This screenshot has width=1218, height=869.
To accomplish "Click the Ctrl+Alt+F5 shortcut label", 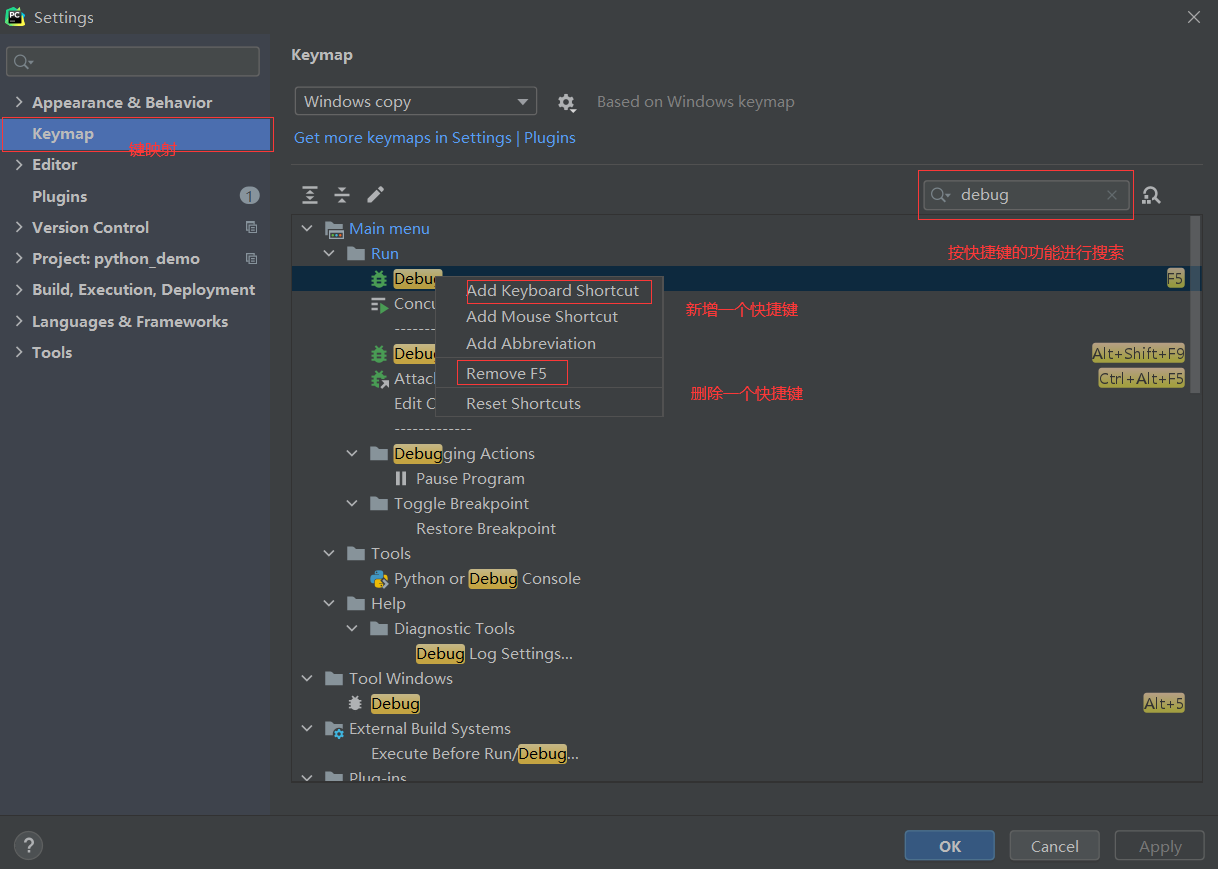I will (x=1141, y=379).
